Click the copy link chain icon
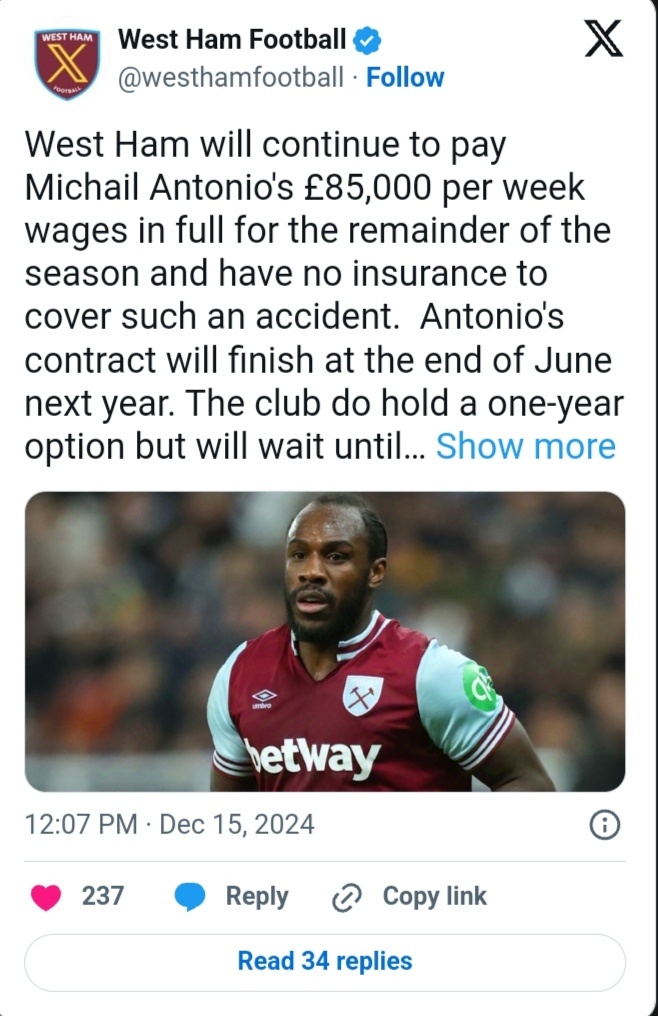This screenshot has height=1016, width=658. tap(345, 897)
